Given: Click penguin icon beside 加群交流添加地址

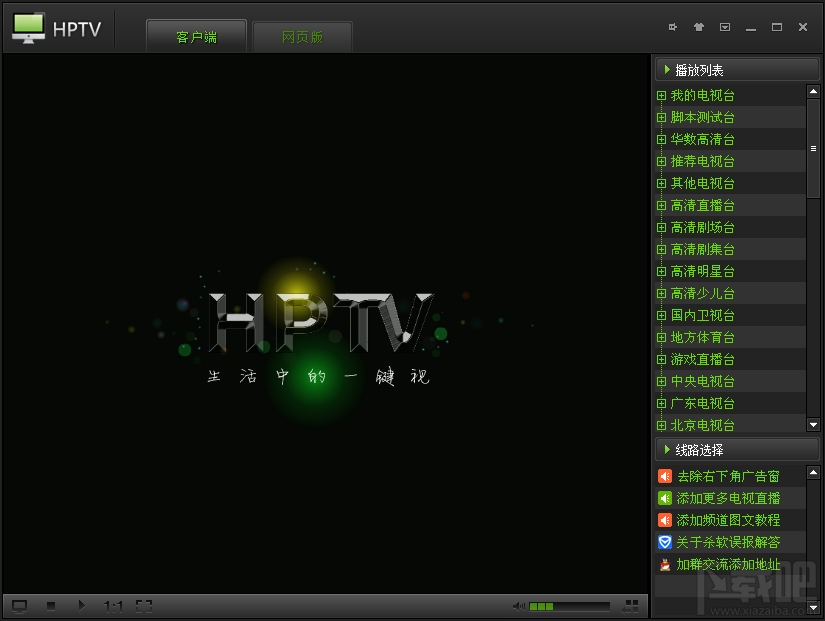Looking at the screenshot, I should click(x=665, y=565).
